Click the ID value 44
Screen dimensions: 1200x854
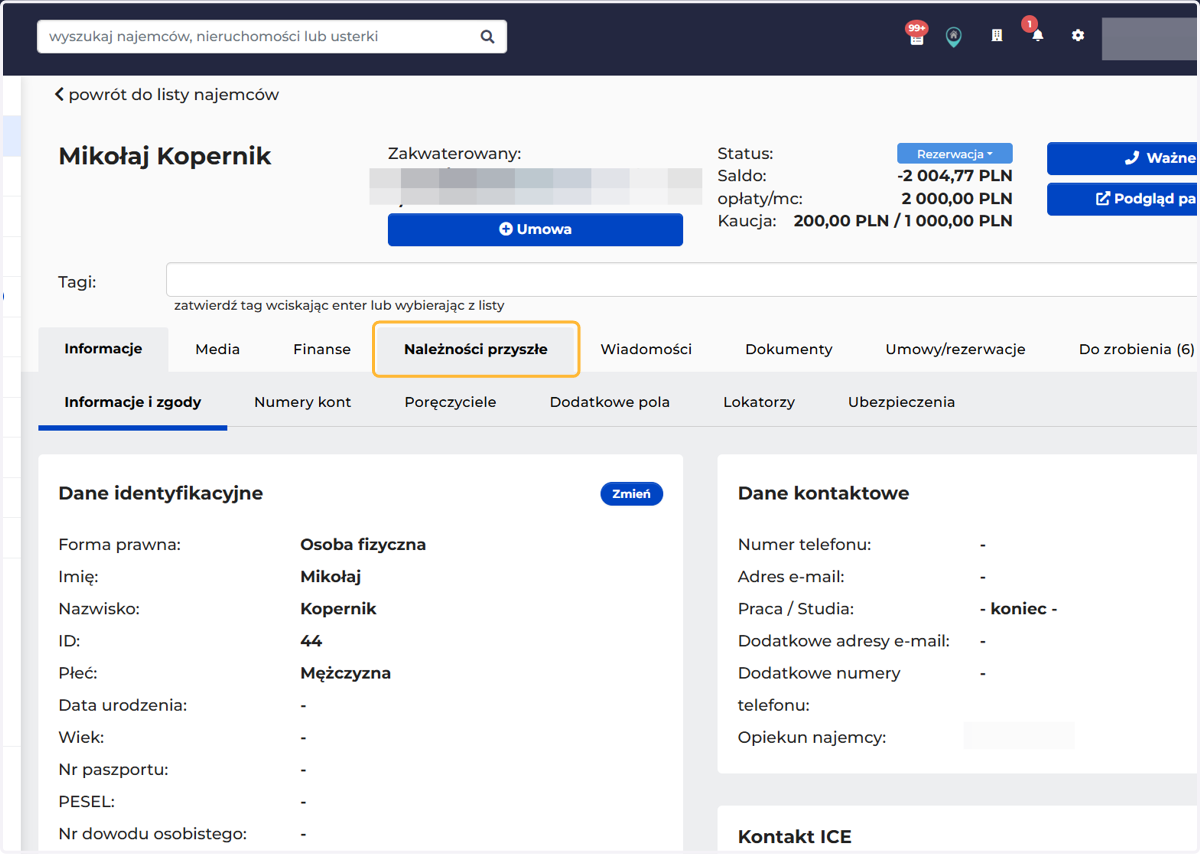[311, 641]
